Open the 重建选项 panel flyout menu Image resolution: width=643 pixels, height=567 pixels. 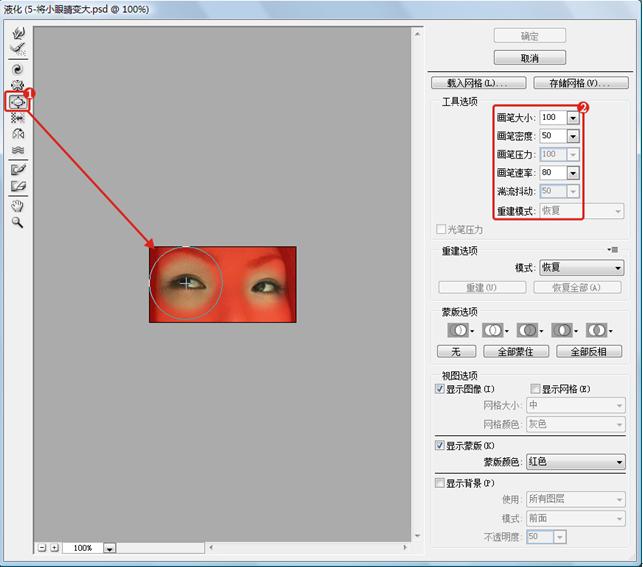pos(612,250)
